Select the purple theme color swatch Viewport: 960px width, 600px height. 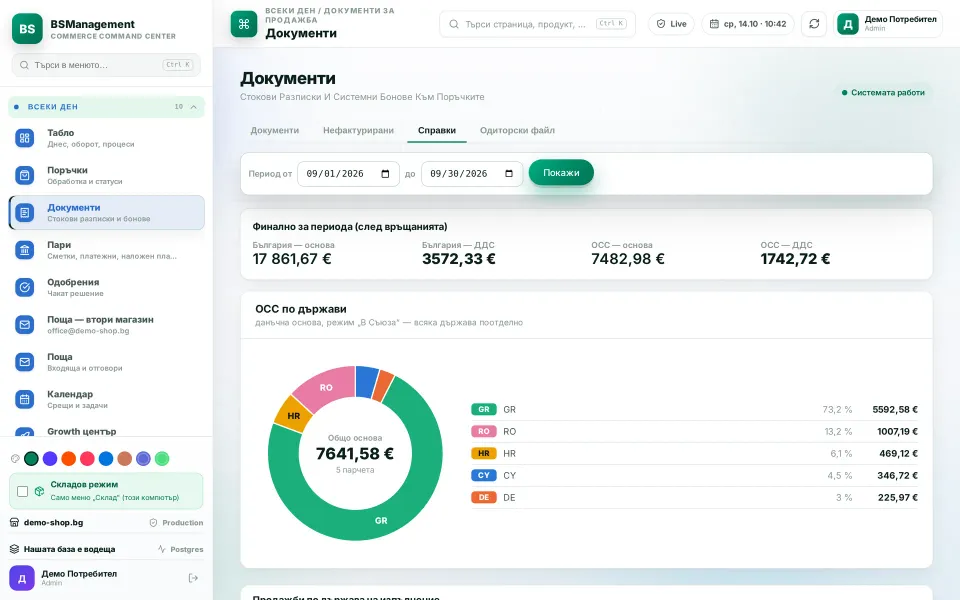point(50,459)
